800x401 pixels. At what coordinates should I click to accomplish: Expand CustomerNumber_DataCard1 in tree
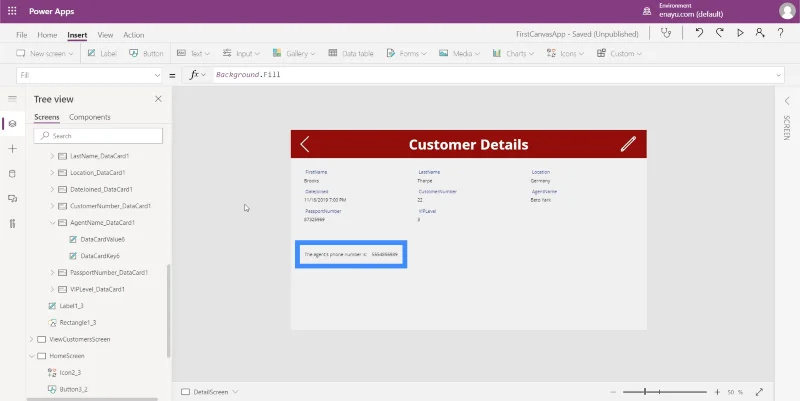[x=52, y=206]
